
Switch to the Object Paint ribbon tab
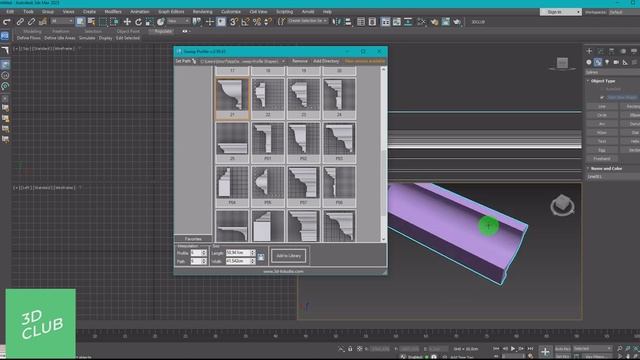click(128, 31)
